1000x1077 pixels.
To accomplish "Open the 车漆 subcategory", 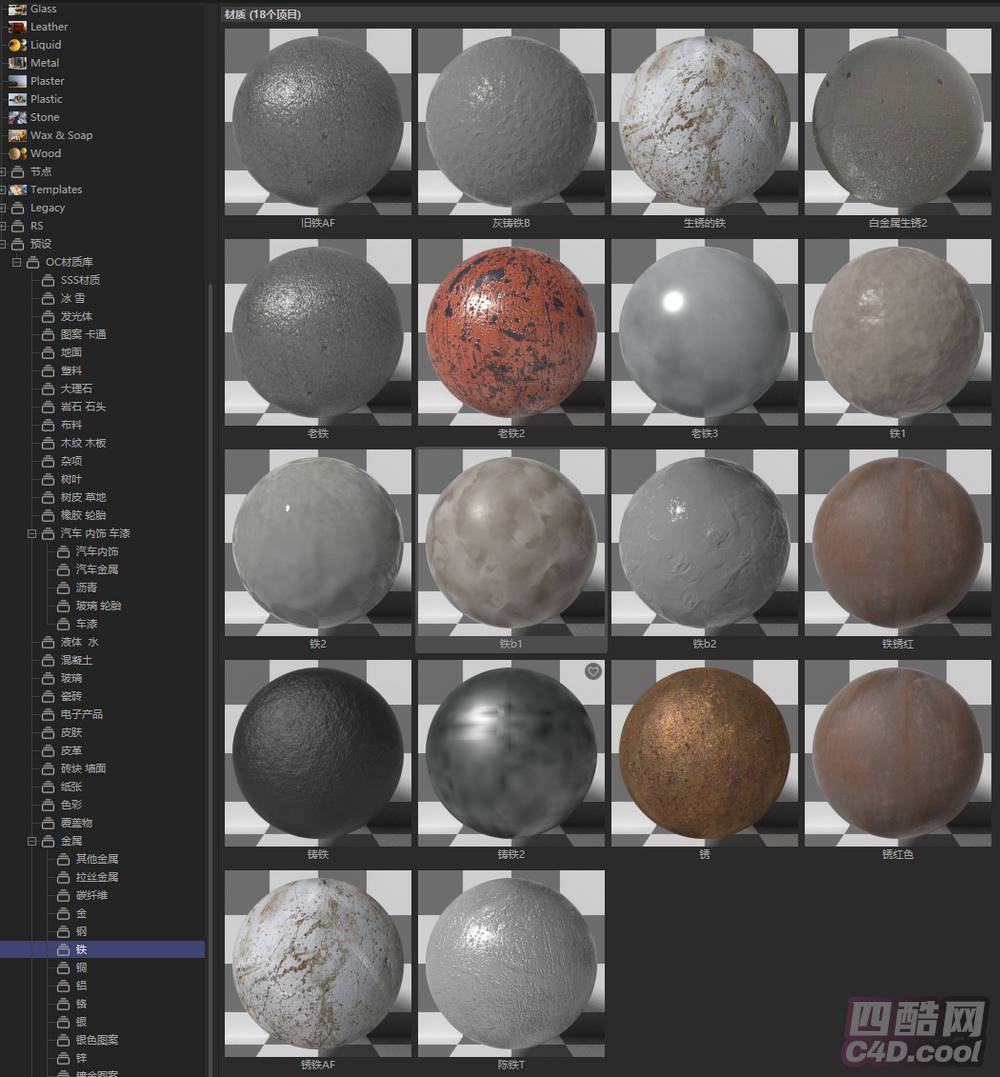I will 86,624.
